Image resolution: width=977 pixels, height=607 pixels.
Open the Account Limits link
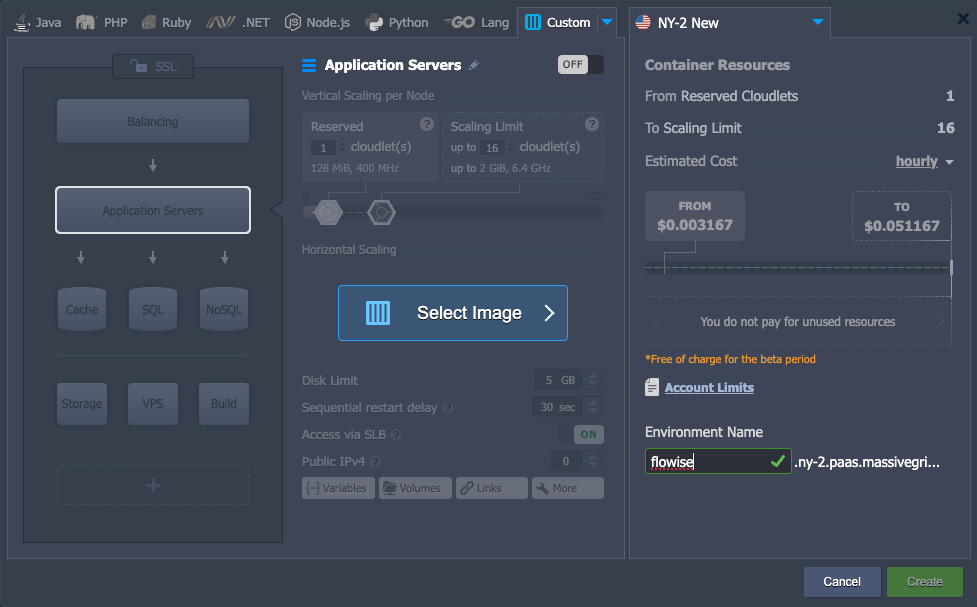[709, 388]
